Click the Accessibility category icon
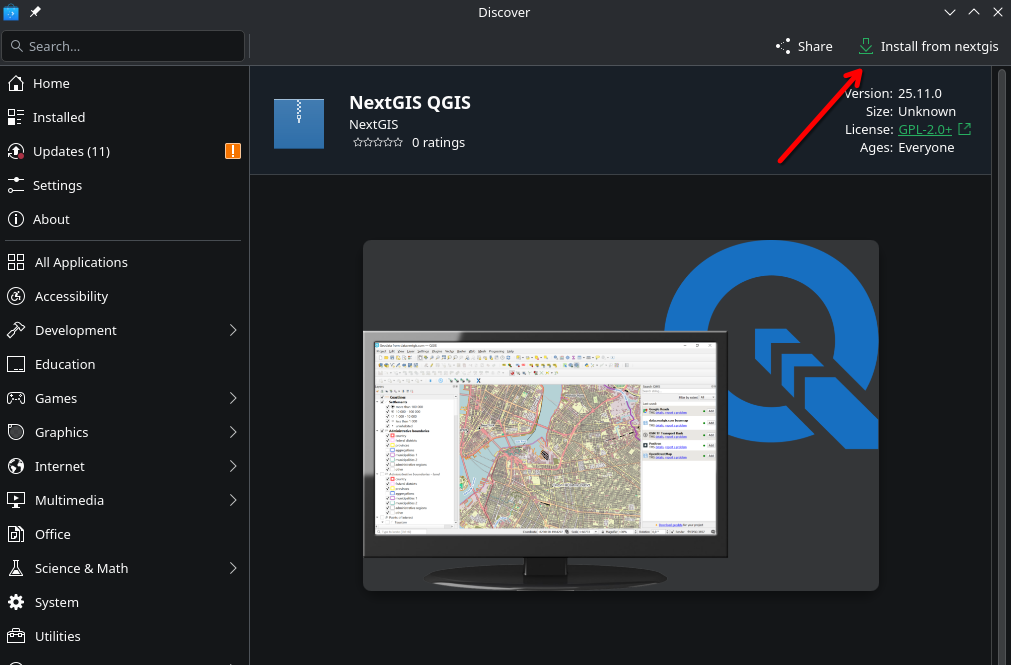The width and height of the screenshot is (1011, 665). [x=16, y=297]
